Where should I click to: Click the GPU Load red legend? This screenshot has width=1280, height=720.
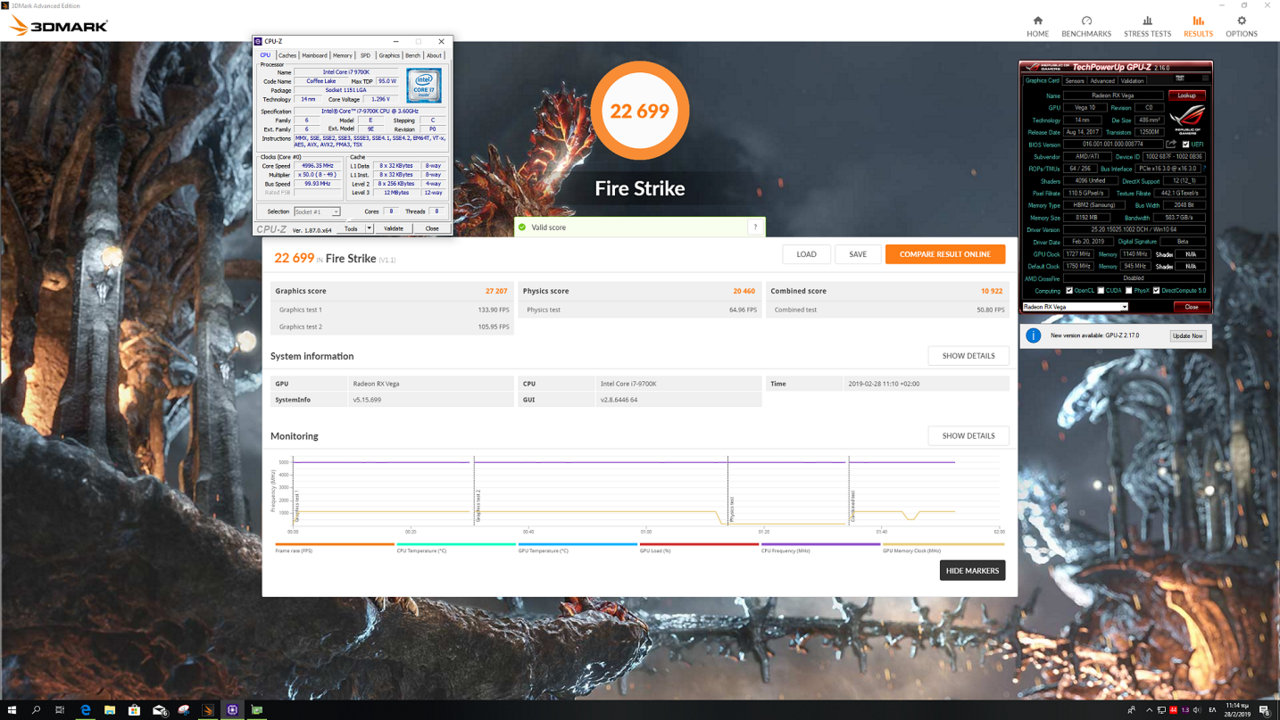(699, 548)
